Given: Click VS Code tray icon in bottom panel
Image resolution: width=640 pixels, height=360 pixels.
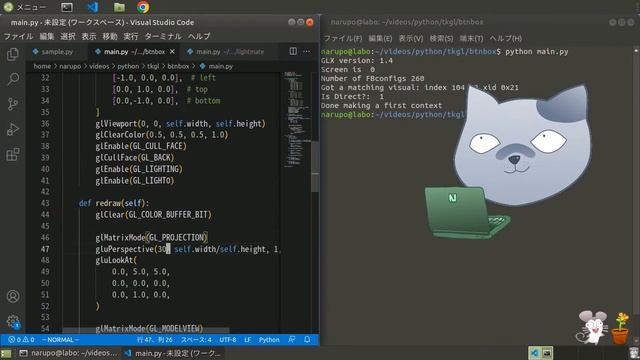Looking at the screenshot, I should pos(534,353).
